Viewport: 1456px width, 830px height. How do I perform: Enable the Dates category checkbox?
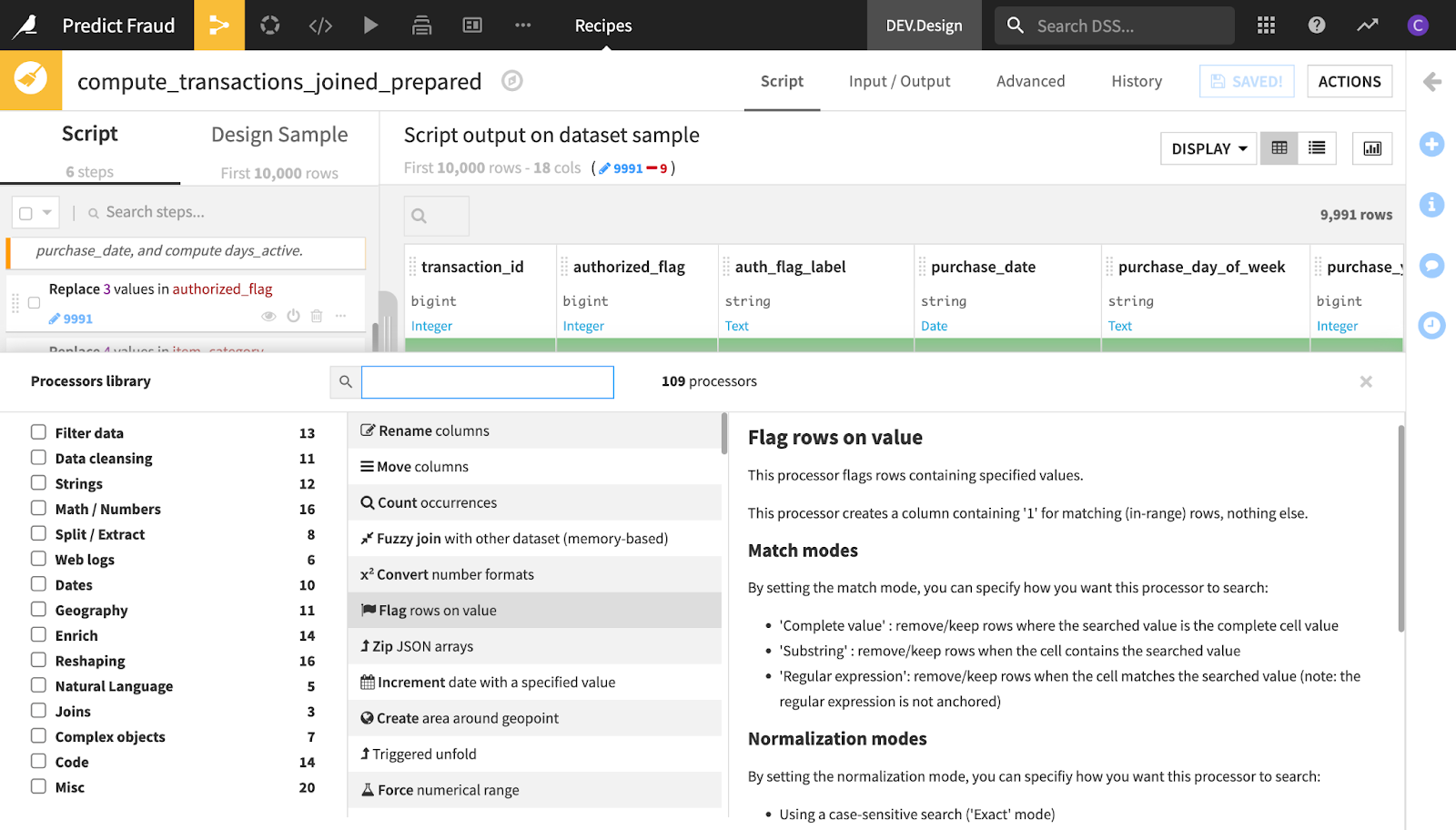[x=38, y=584]
